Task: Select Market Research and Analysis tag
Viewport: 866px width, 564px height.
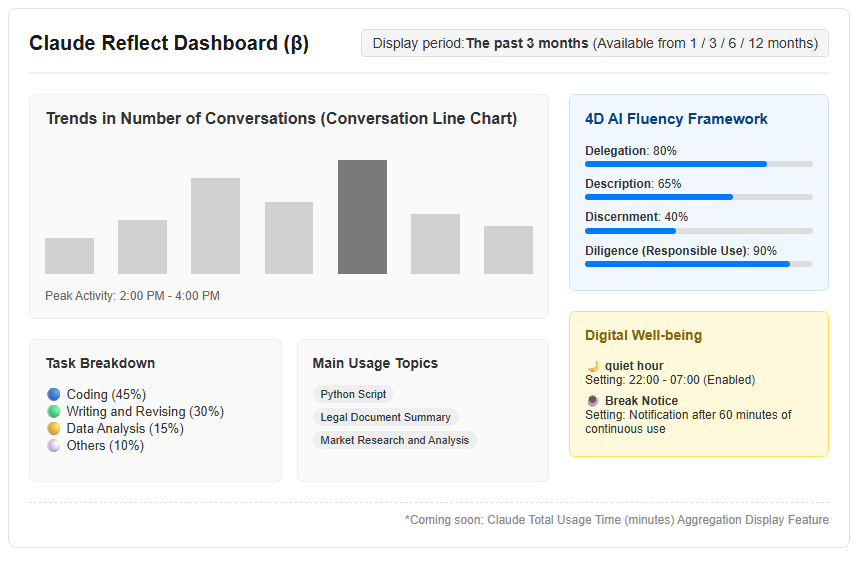Action: point(394,440)
